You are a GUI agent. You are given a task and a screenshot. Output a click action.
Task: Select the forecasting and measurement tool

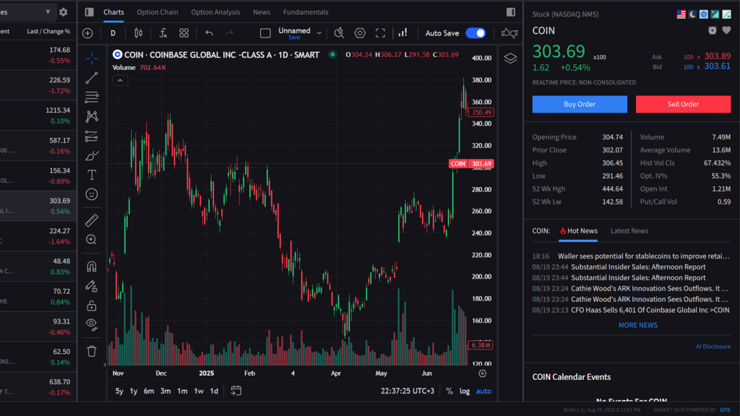pyautogui.click(x=92, y=136)
